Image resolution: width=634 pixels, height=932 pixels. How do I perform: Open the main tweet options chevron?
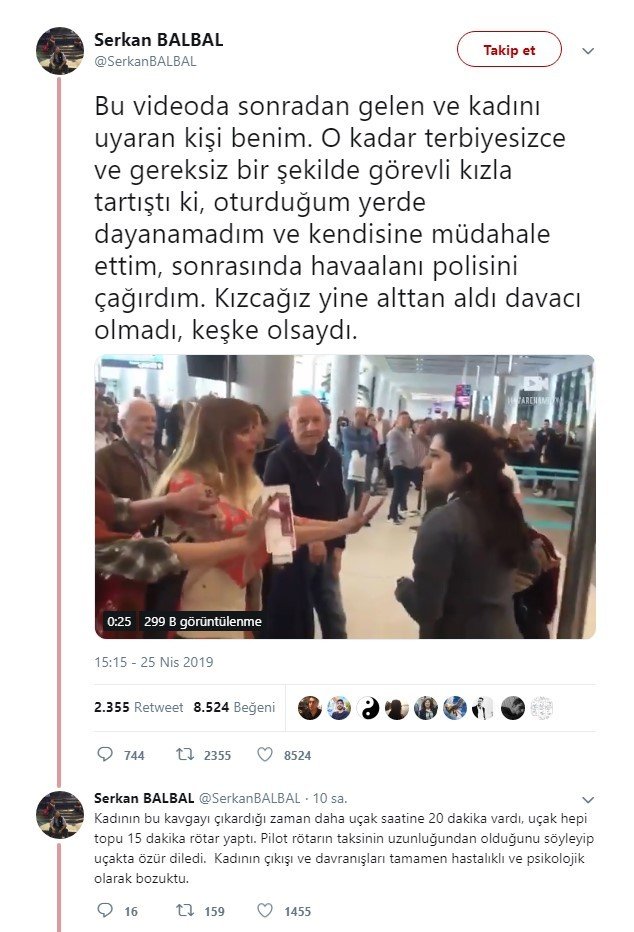click(x=588, y=51)
